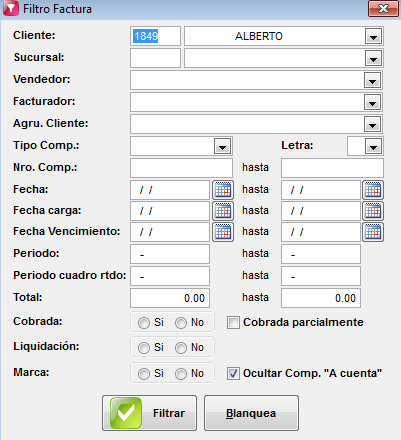Image resolution: width=401 pixels, height=440 pixels.
Task: Uncheck Ocultar Comp. "A cuenta" checkbox
Action: coord(233,373)
